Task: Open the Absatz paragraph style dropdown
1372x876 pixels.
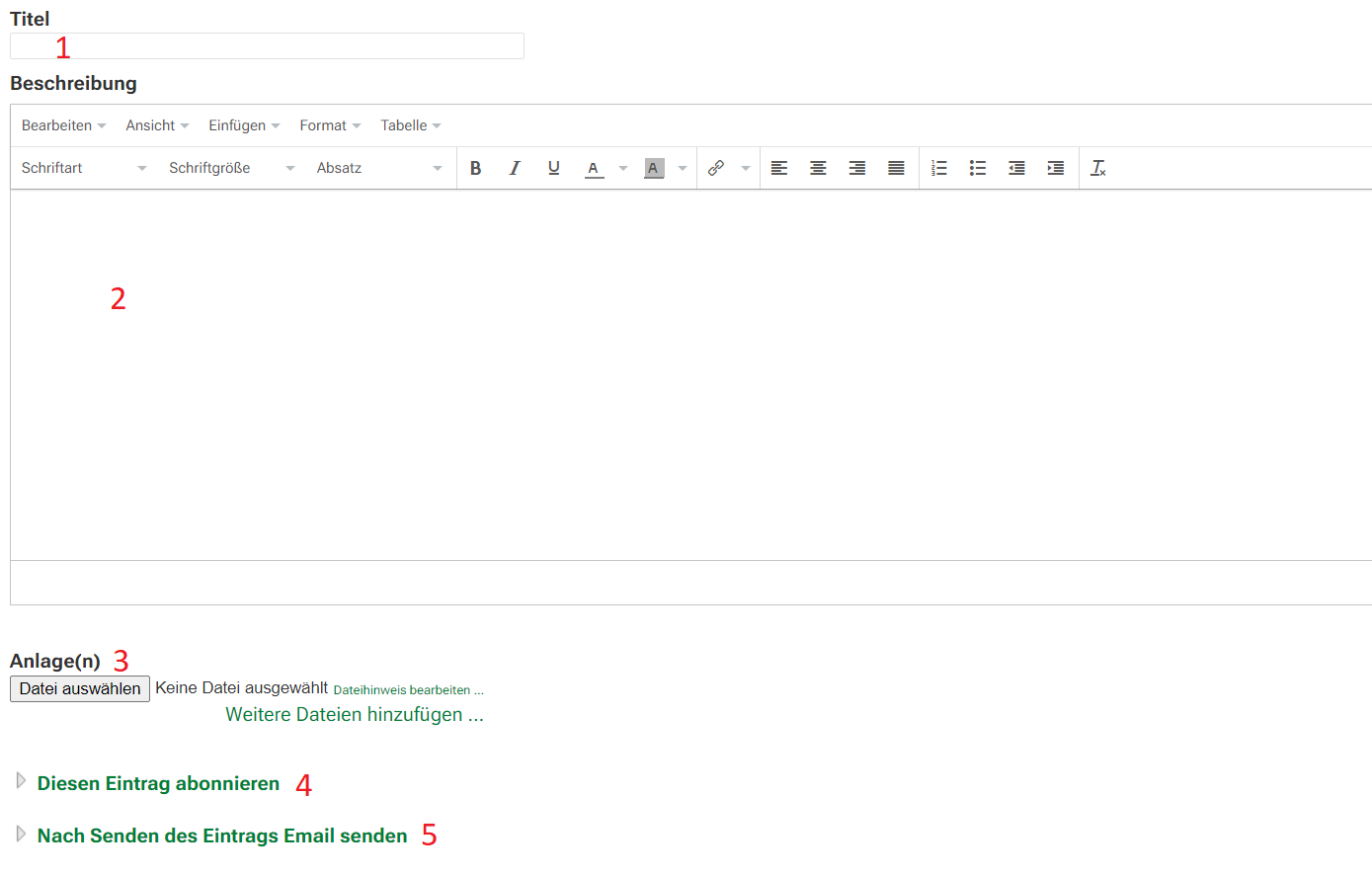Action: (380, 168)
